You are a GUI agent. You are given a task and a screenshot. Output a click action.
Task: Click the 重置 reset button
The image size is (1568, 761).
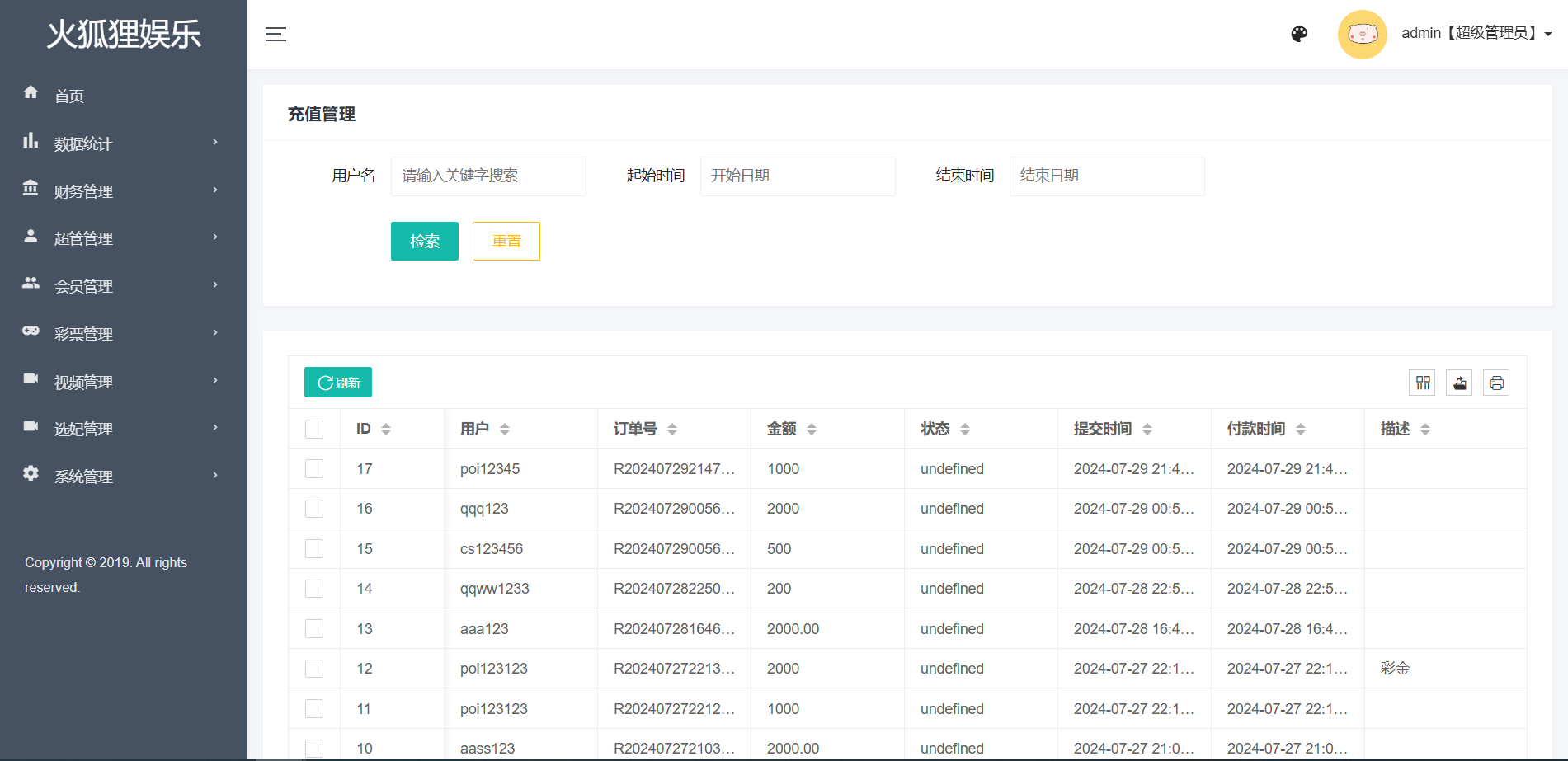click(x=506, y=241)
